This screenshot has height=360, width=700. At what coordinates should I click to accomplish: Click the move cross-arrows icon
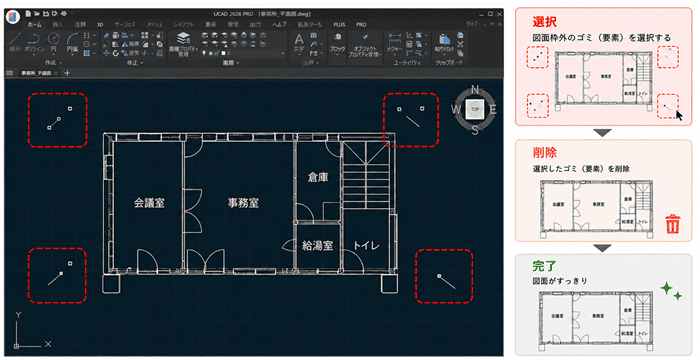pyautogui.click(x=106, y=53)
